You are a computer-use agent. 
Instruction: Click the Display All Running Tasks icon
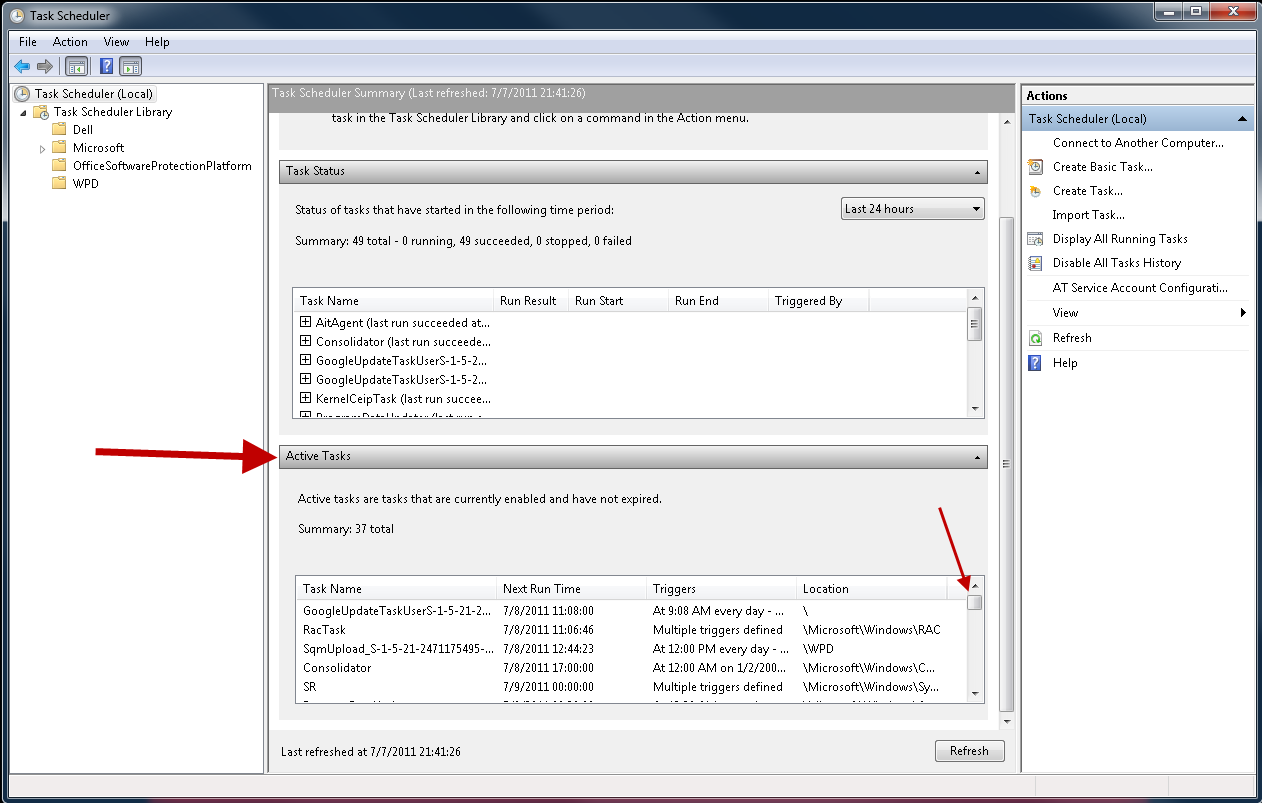pyautogui.click(x=1036, y=239)
